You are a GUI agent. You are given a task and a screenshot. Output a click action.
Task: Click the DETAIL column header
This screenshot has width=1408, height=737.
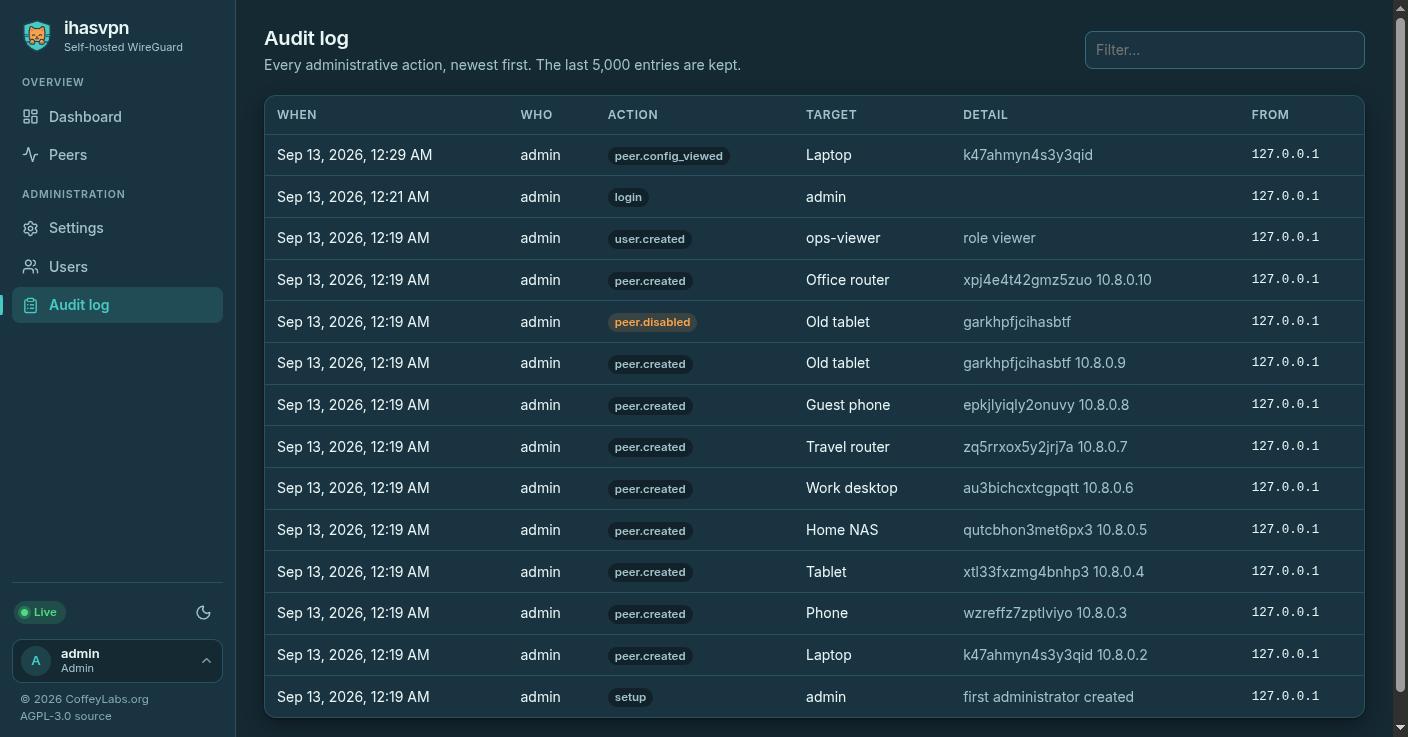(x=985, y=115)
